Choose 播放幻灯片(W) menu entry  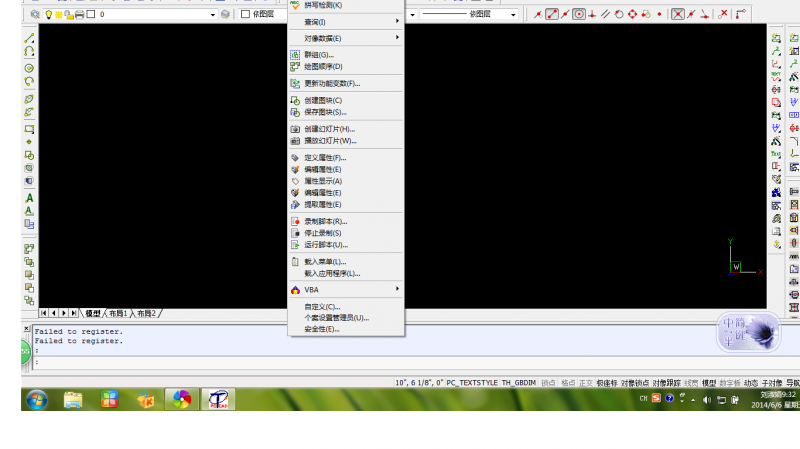tap(346, 141)
